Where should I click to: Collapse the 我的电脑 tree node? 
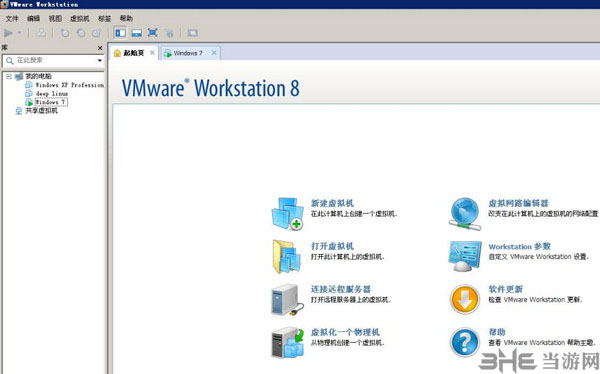click(8, 77)
